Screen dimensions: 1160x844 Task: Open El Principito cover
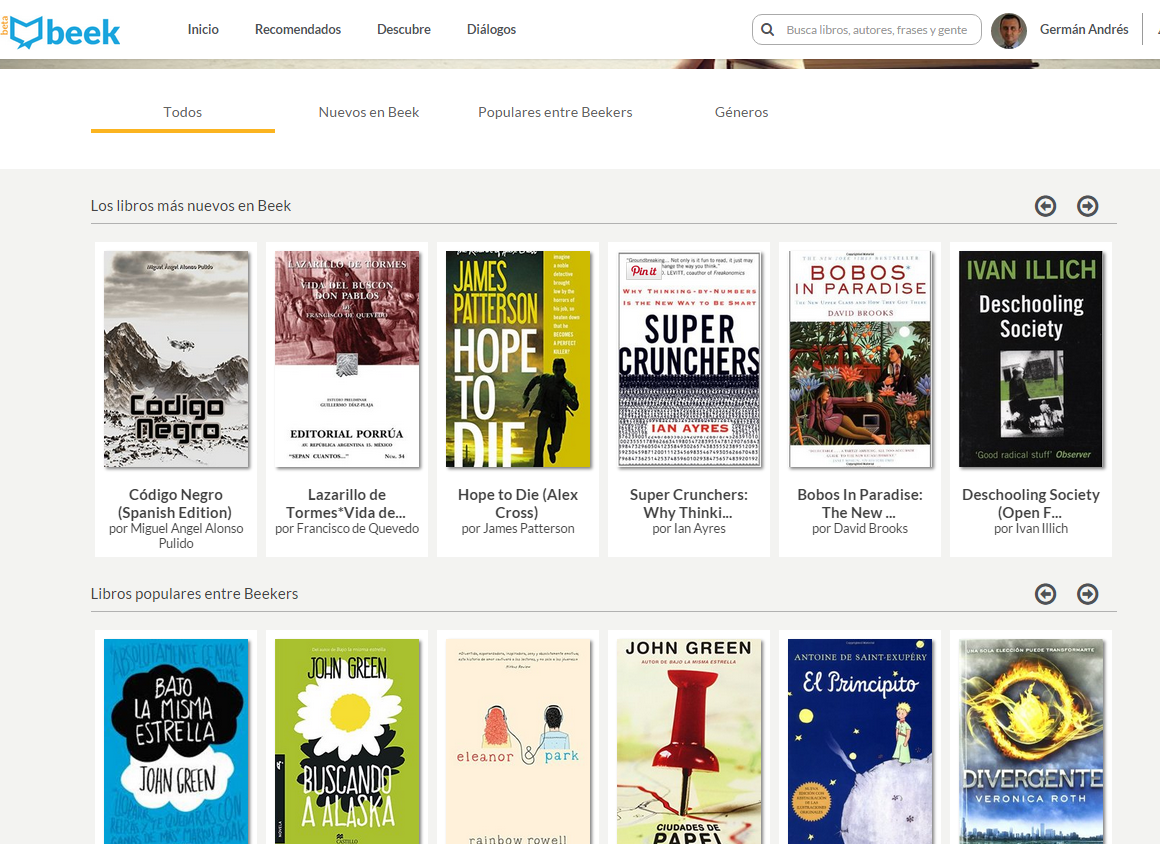[x=860, y=741]
